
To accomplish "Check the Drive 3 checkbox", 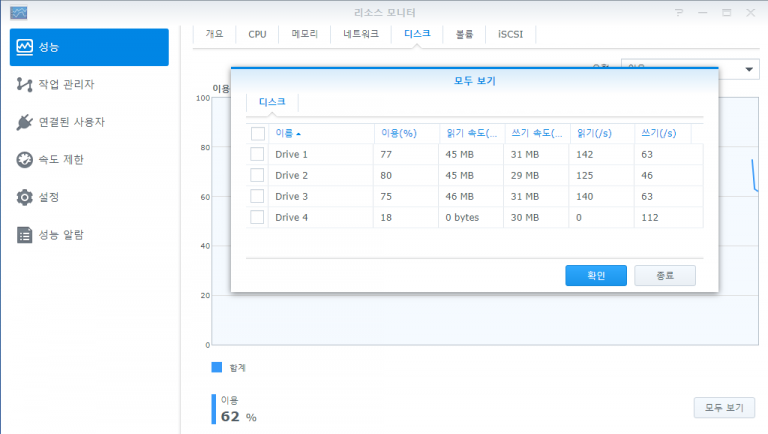I will click(x=257, y=196).
